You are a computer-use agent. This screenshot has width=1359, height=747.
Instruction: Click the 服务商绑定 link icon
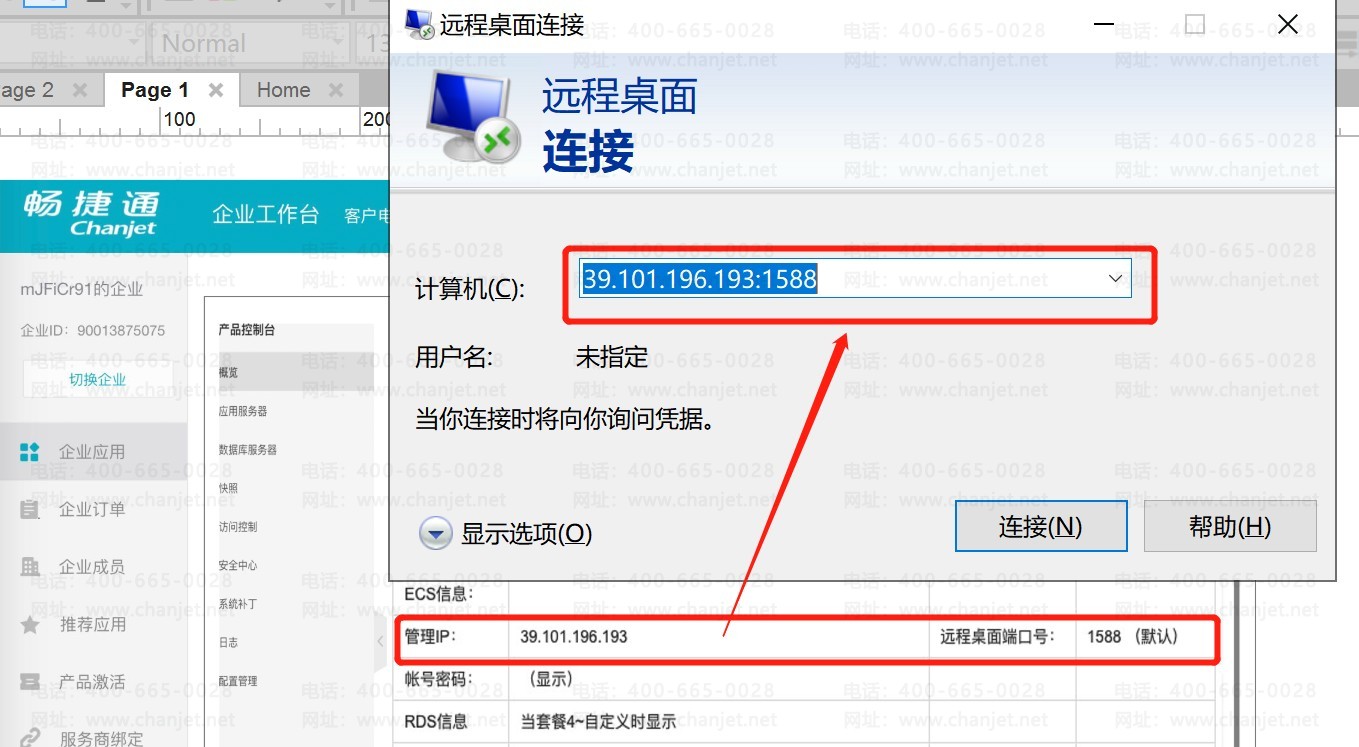pos(30,738)
